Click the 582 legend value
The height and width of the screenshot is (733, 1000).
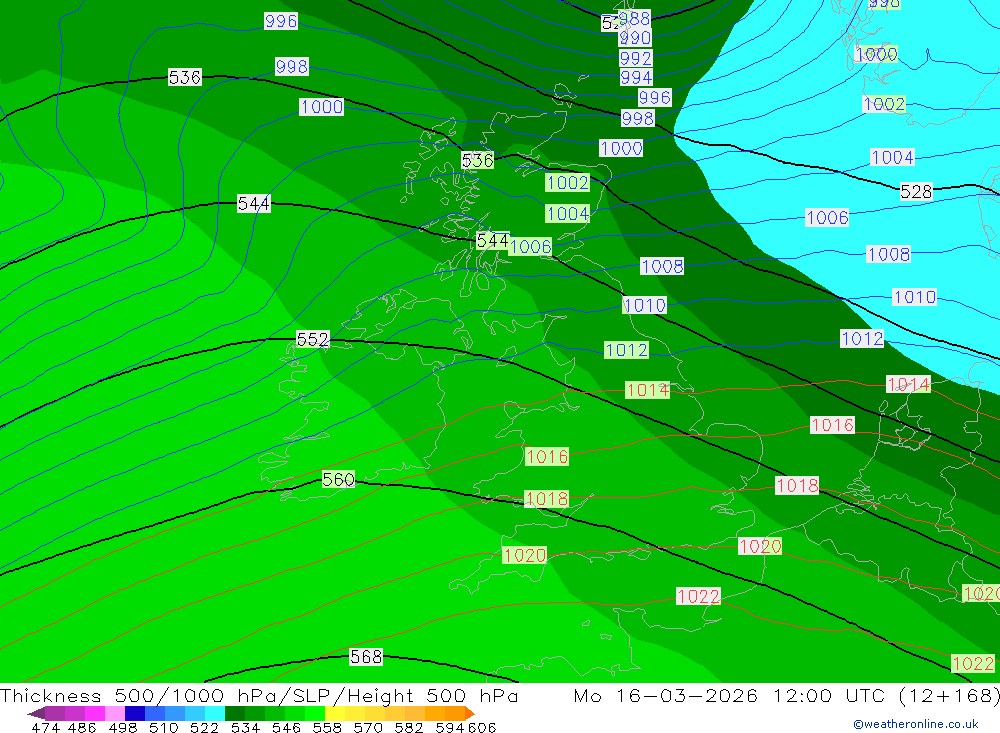[408, 727]
